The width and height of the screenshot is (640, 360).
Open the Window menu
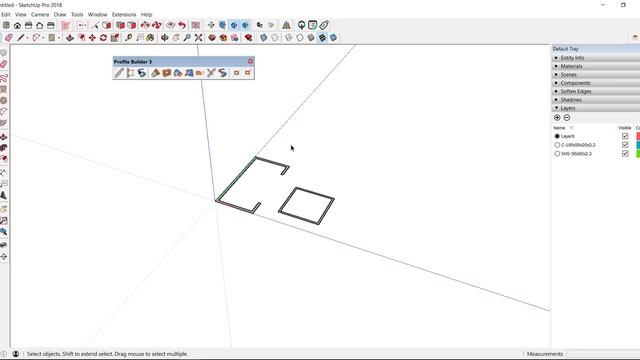(x=98, y=14)
